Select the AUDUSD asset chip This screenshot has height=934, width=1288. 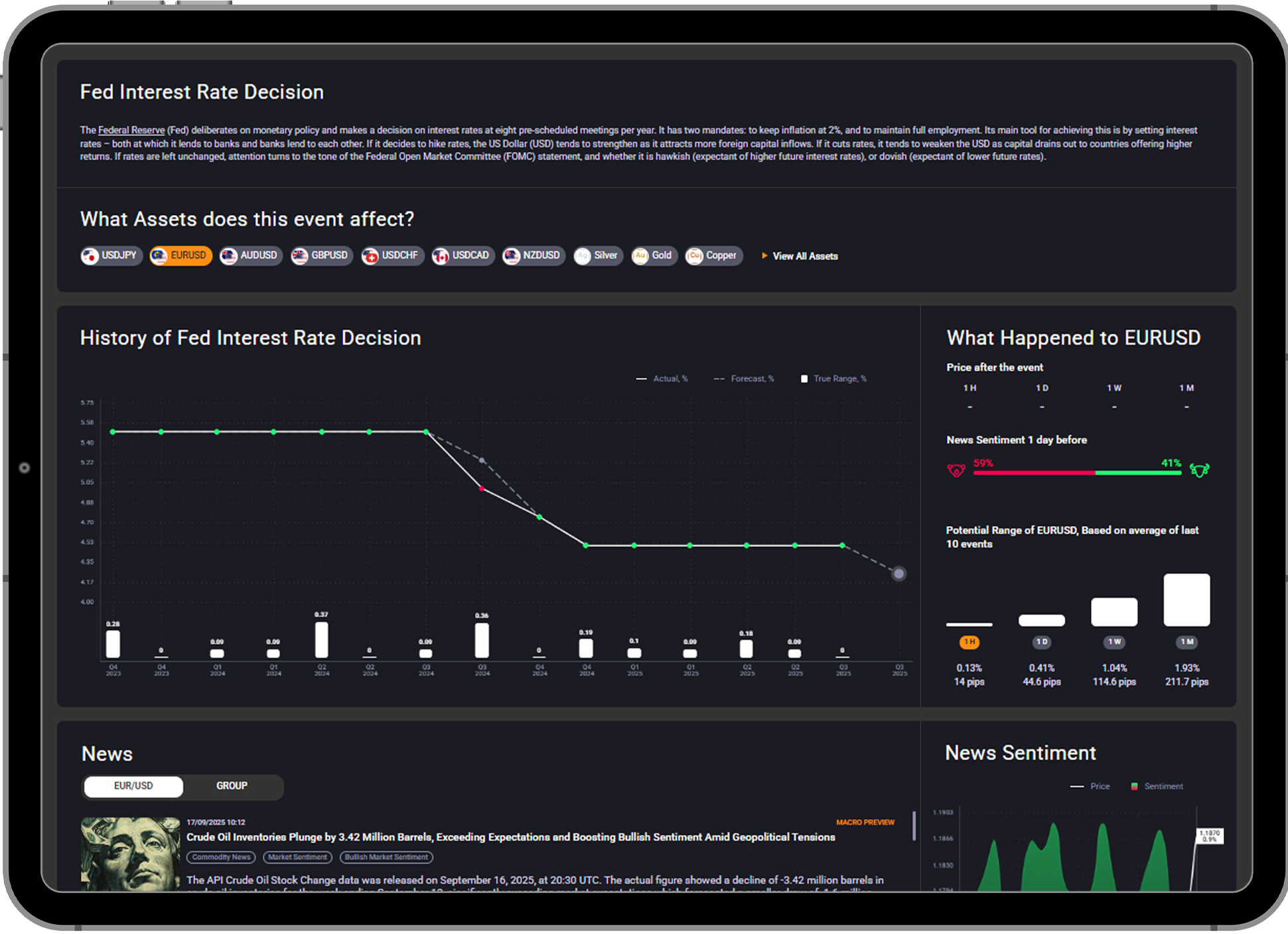click(251, 255)
